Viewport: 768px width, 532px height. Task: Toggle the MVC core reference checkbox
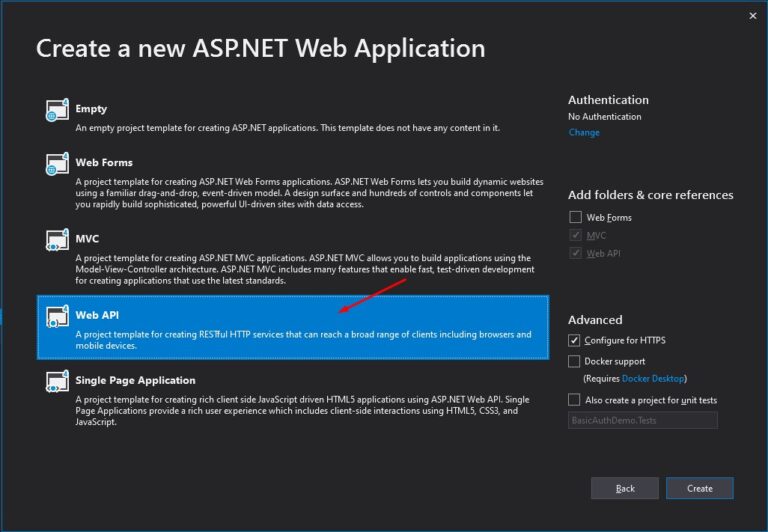coord(576,235)
